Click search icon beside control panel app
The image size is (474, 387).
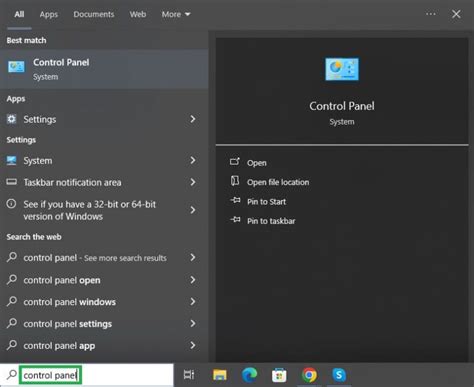12,345
